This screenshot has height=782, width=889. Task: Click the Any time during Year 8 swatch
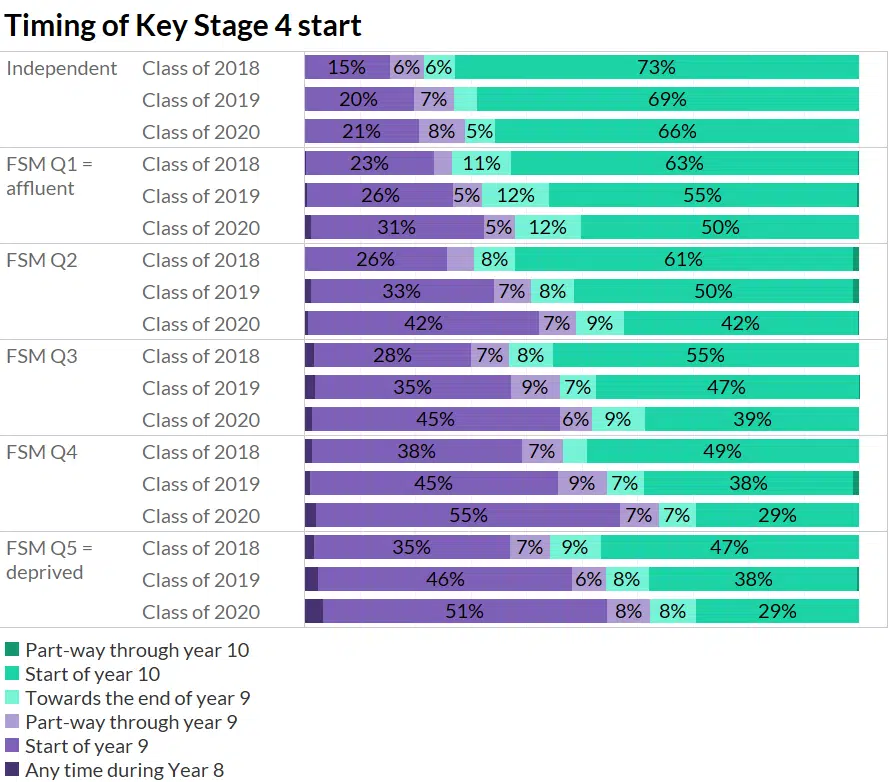12,770
